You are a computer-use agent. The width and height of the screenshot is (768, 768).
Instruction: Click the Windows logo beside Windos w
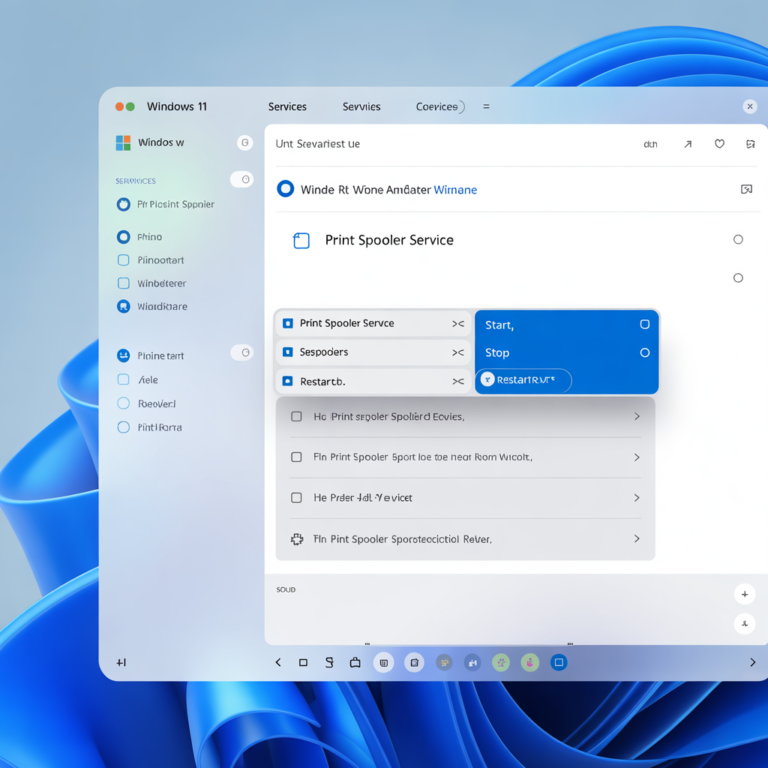pos(123,143)
